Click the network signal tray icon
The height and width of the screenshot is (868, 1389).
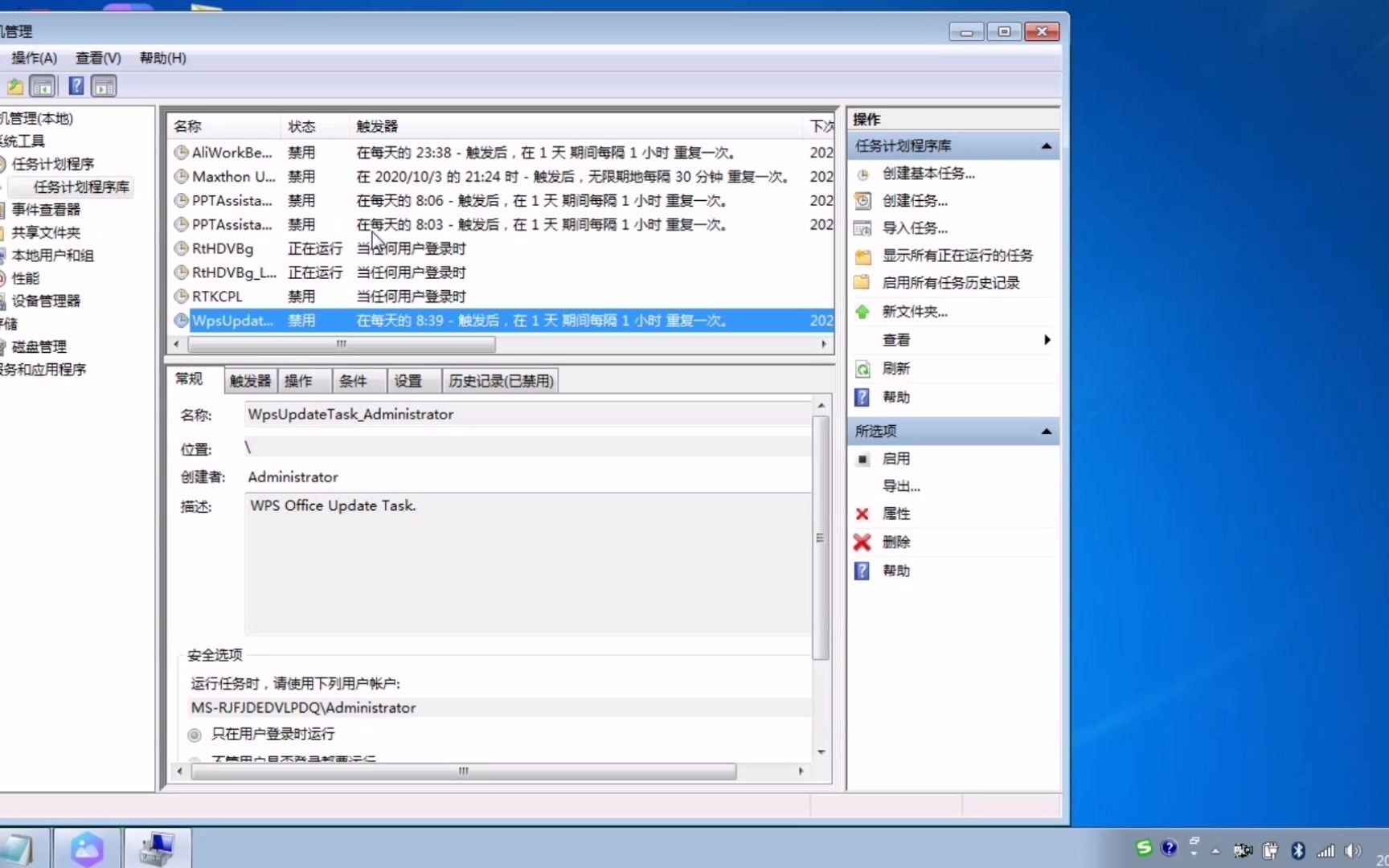(x=1325, y=850)
